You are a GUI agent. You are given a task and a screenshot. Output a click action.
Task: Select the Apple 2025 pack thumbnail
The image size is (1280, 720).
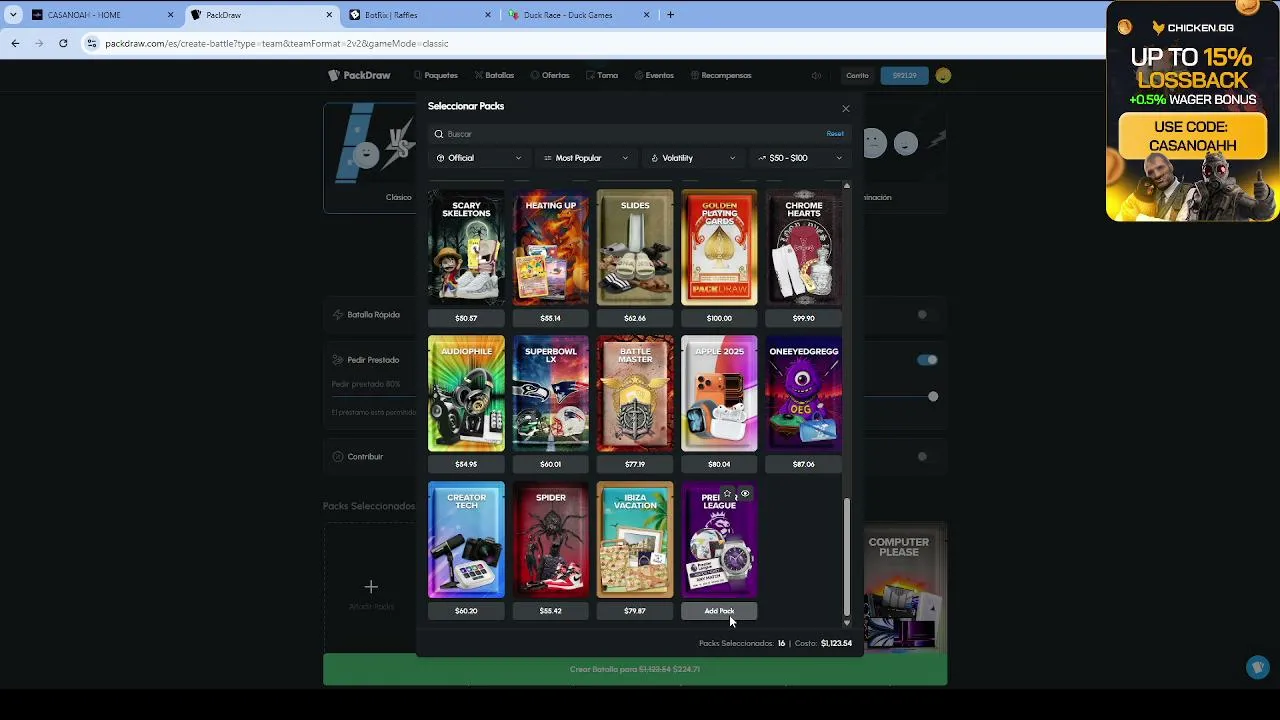(719, 394)
